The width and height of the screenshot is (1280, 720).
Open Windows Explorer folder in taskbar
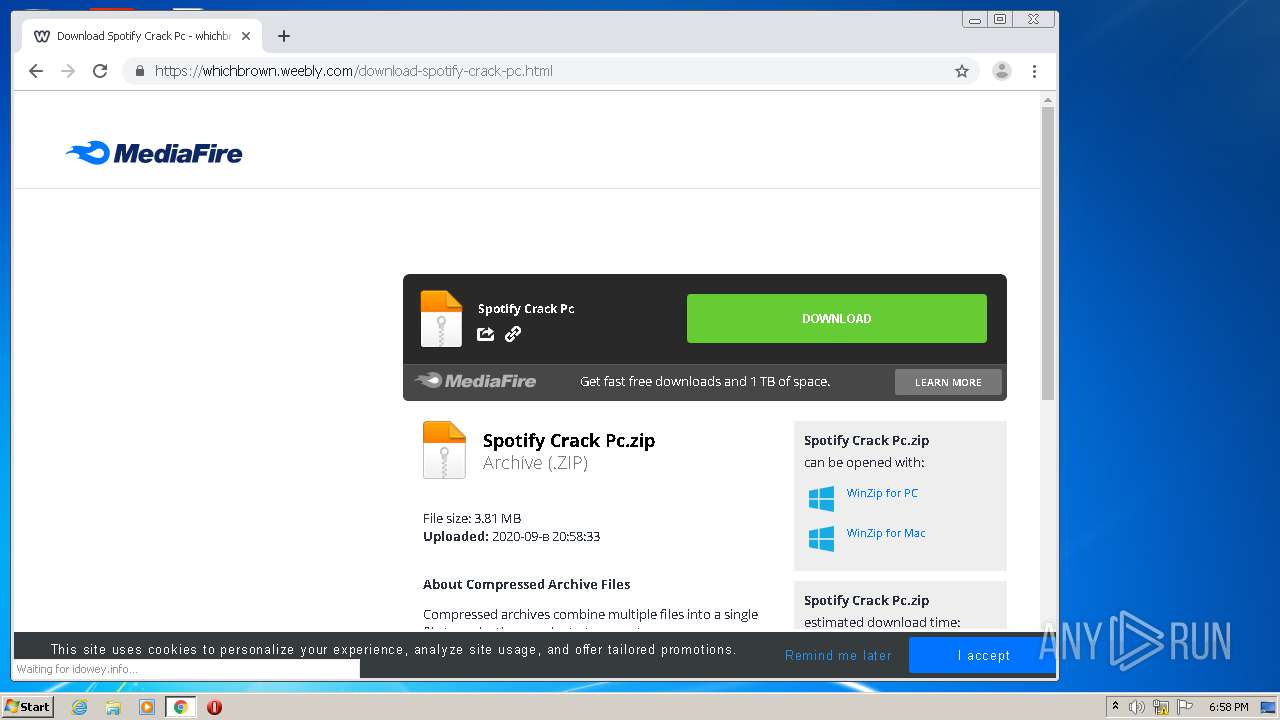[x=113, y=707]
